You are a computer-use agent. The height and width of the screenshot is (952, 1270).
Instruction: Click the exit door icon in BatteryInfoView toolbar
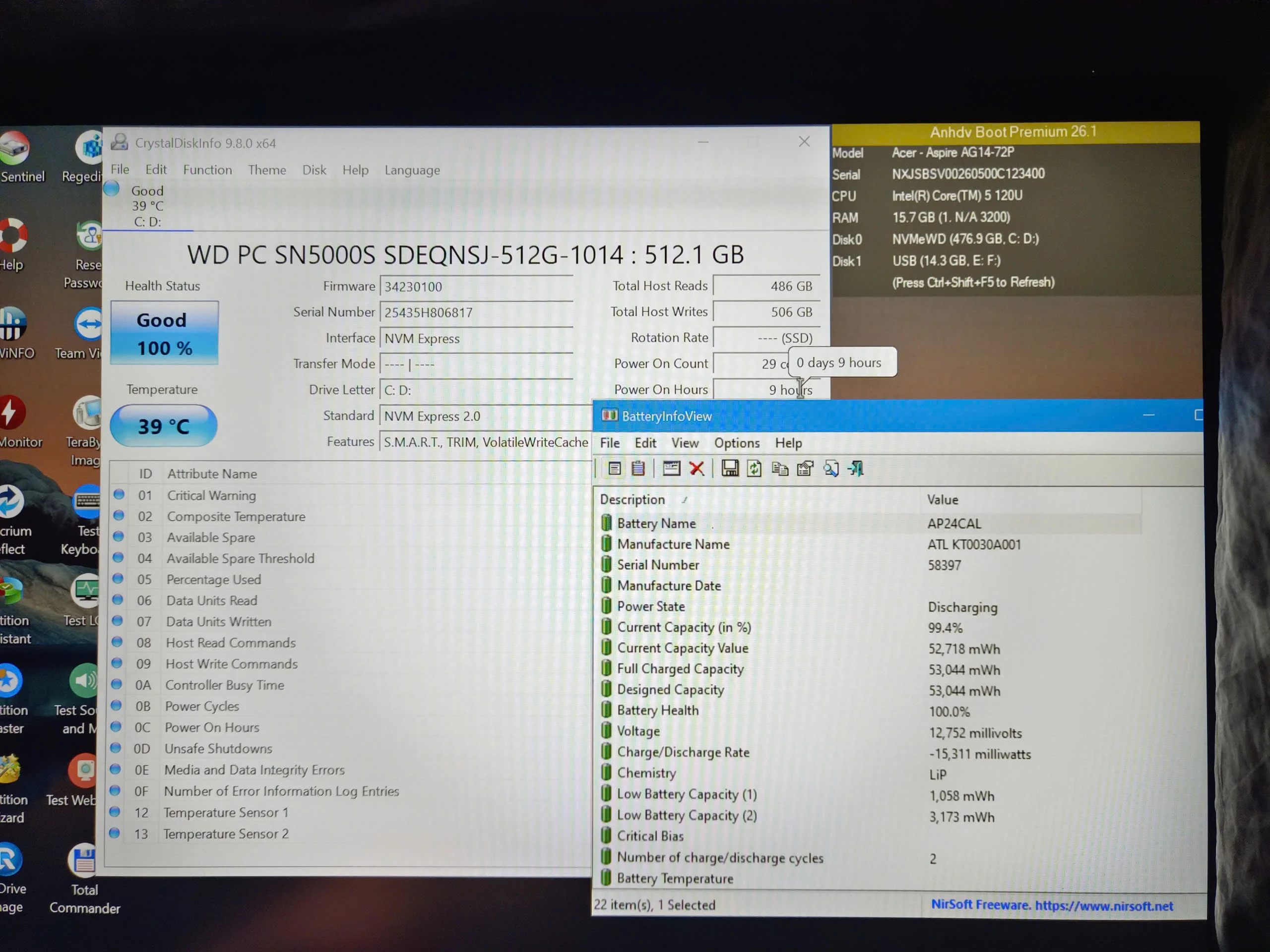pyautogui.click(x=856, y=469)
